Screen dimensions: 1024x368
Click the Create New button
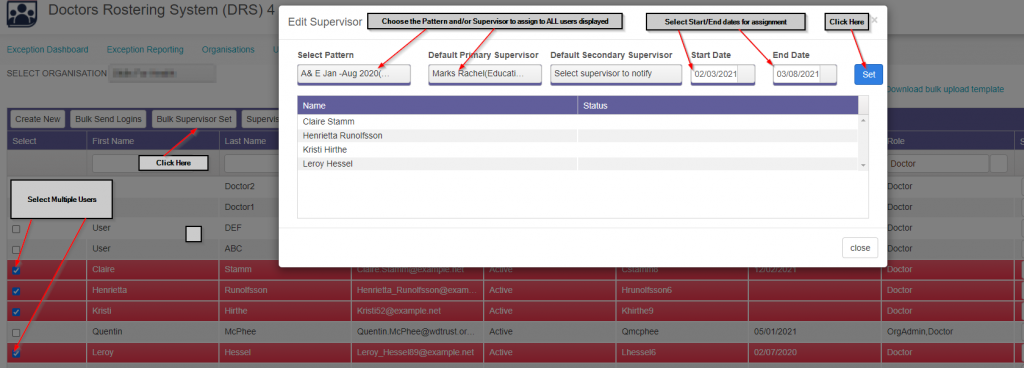(38, 119)
